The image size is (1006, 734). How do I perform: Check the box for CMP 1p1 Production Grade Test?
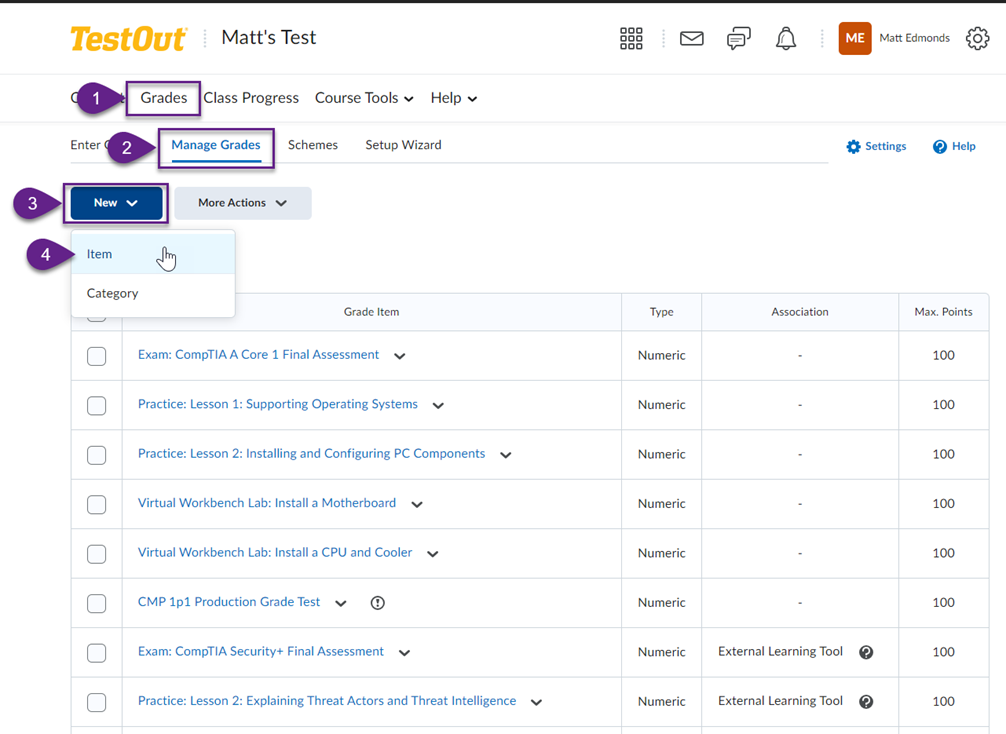[x=96, y=603]
